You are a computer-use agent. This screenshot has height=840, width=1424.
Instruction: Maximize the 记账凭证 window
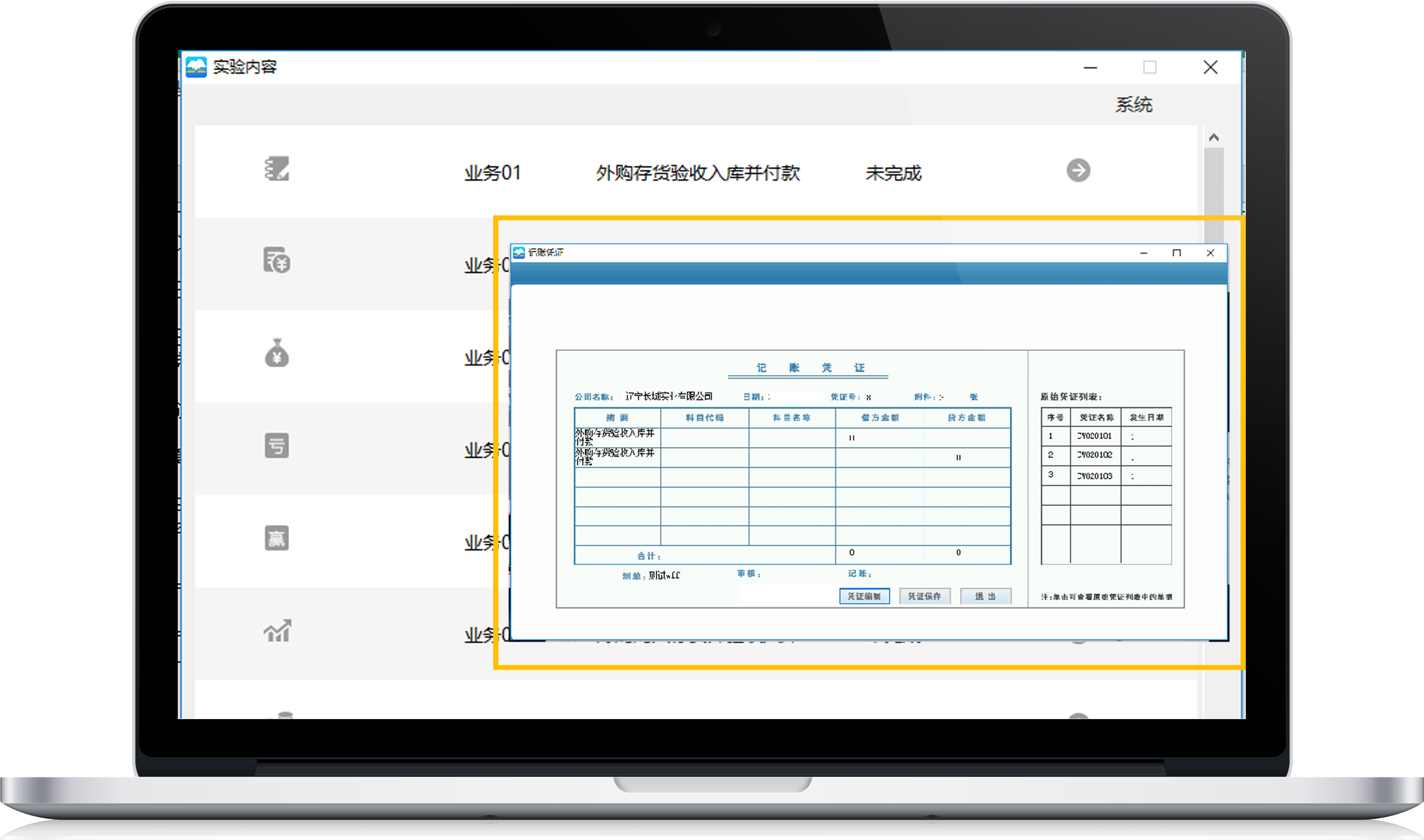coord(1177,253)
